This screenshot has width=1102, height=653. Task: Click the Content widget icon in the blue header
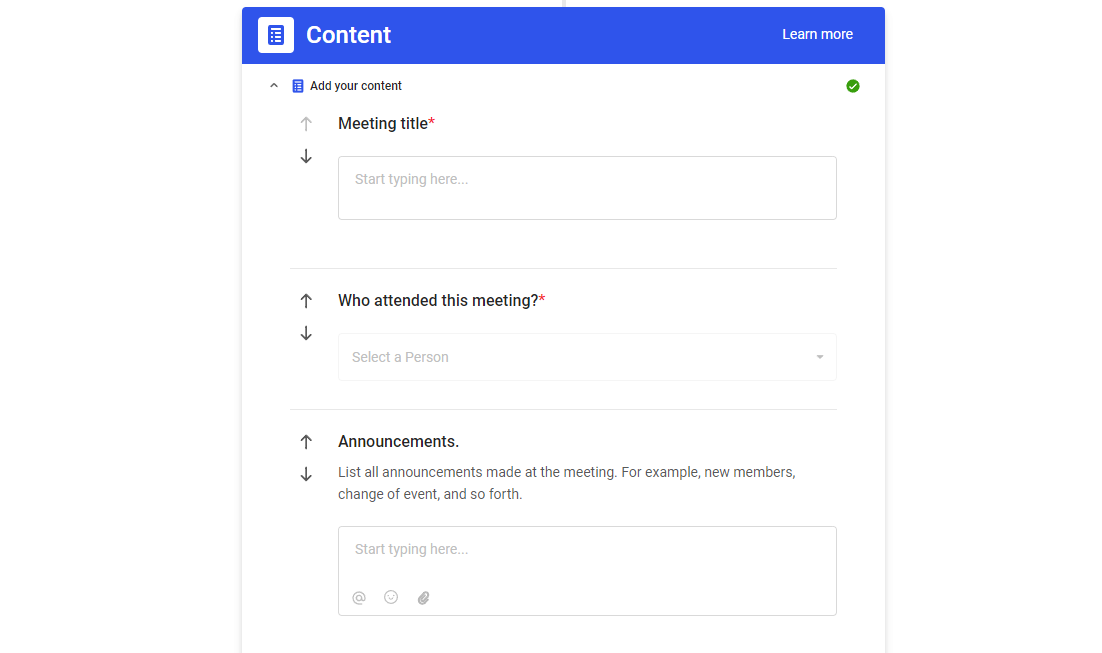click(x=274, y=33)
